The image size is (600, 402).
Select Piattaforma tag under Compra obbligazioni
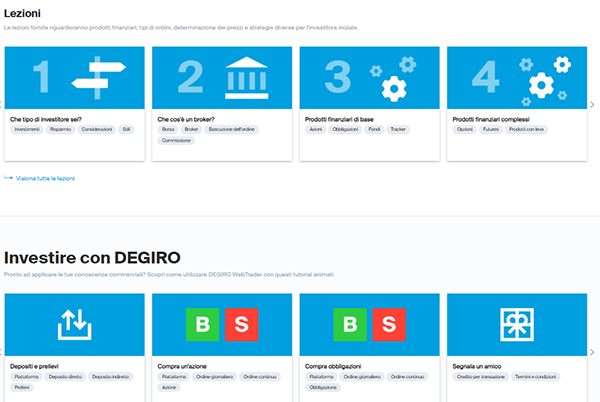pyautogui.click(x=321, y=377)
